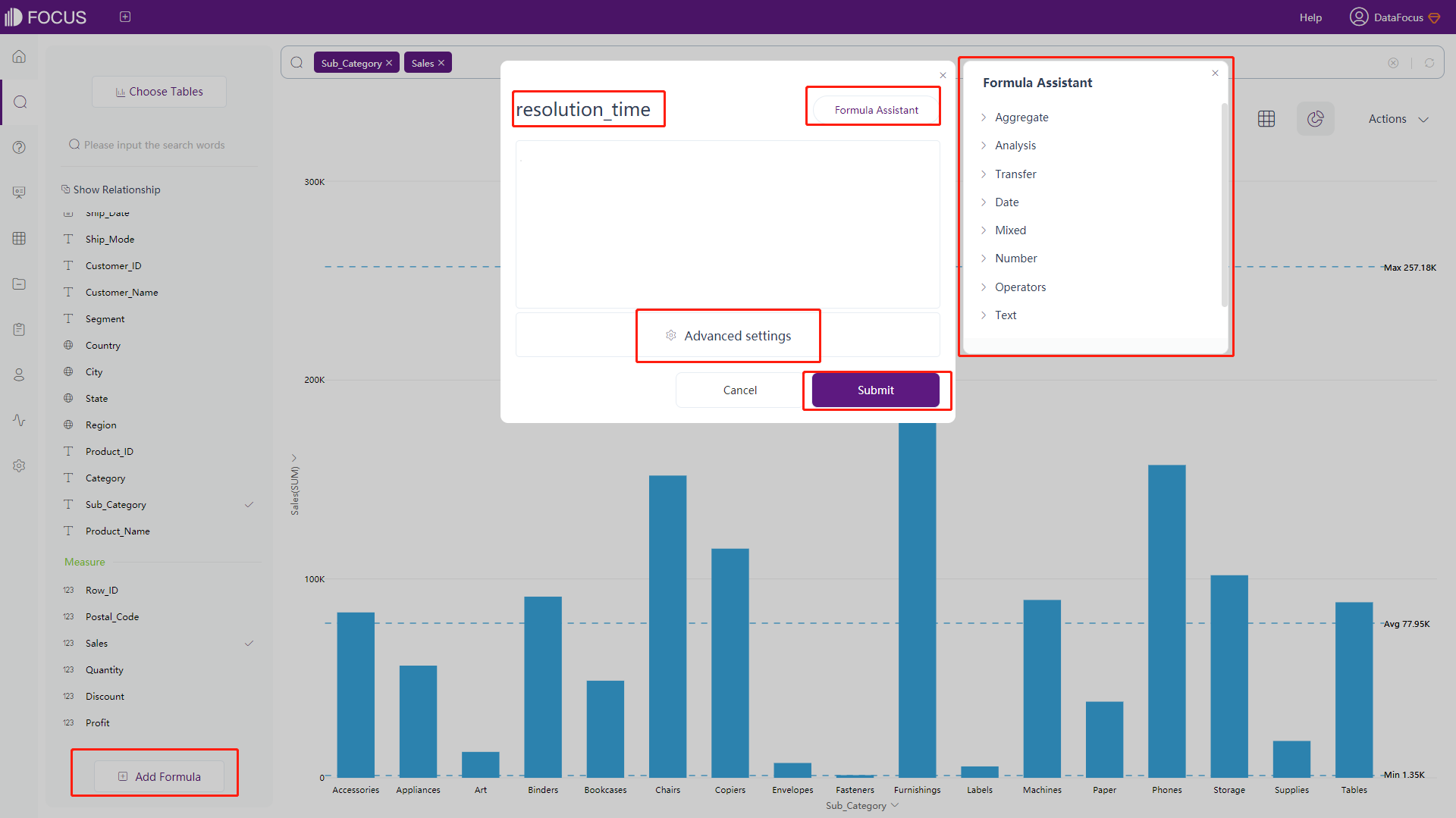
Task: Click the Phones bar in the chart
Action: pyautogui.click(x=1167, y=622)
